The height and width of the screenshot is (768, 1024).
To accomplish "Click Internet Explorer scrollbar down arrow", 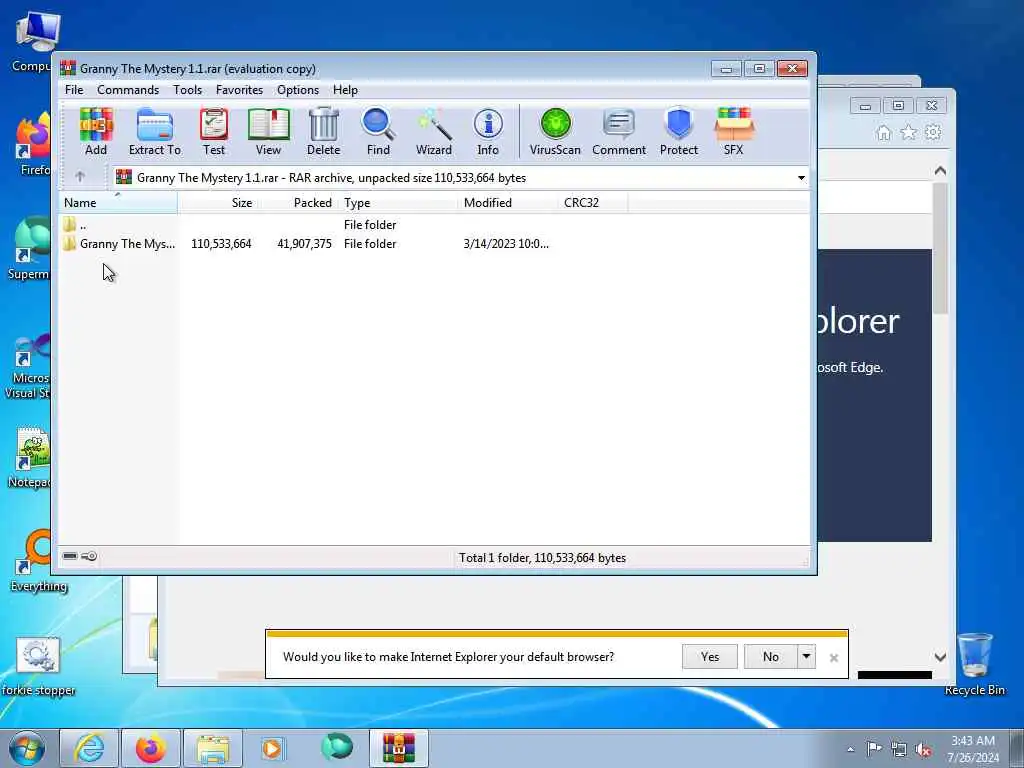I will (940, 657).
